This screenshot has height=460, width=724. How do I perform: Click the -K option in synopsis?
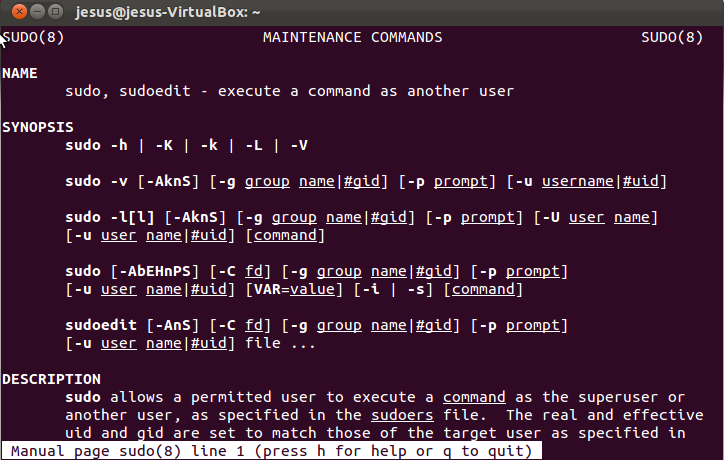click(x=164, y=146)
